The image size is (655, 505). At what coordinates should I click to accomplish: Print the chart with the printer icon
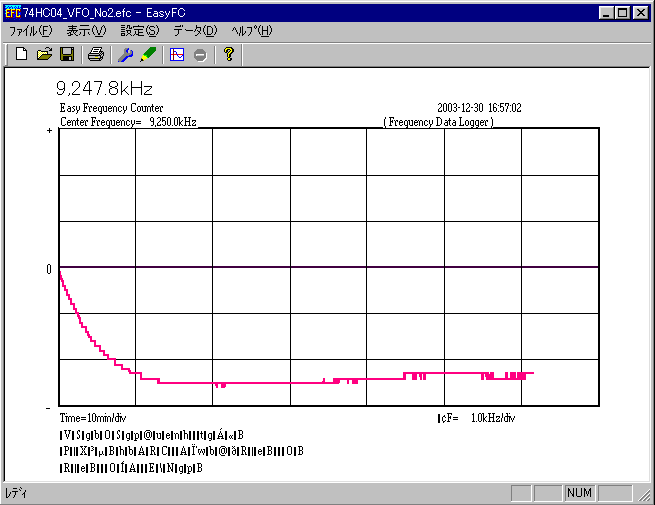click(x=96, y=54)
